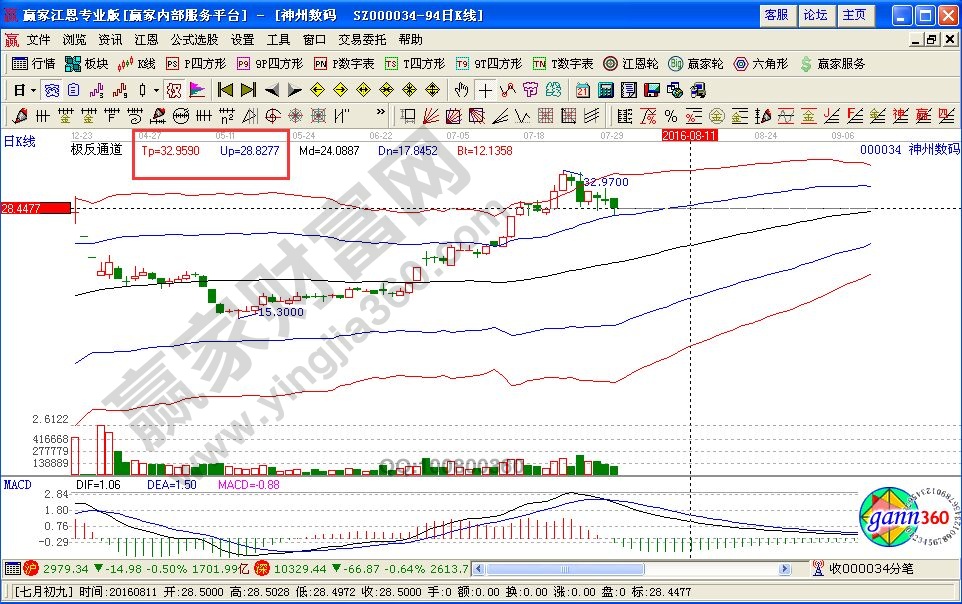
Task: Jump to first bar with skip-to-start icon
Action: pyautogui.click(x=226, y=89)
